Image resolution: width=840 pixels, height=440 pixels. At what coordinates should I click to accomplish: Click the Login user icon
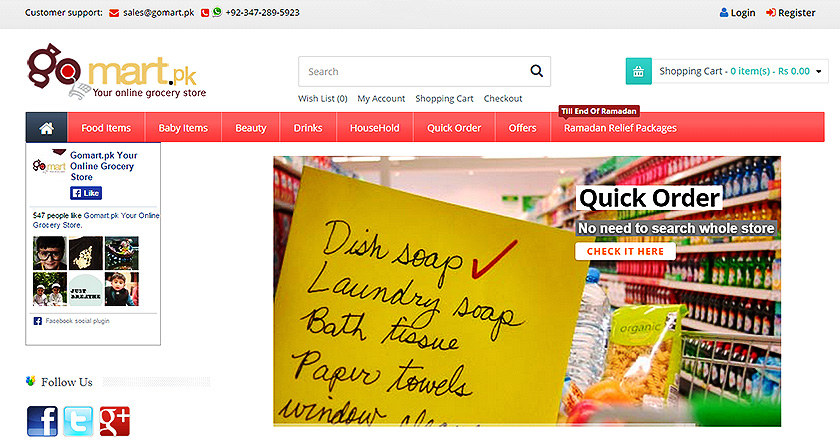724,12
